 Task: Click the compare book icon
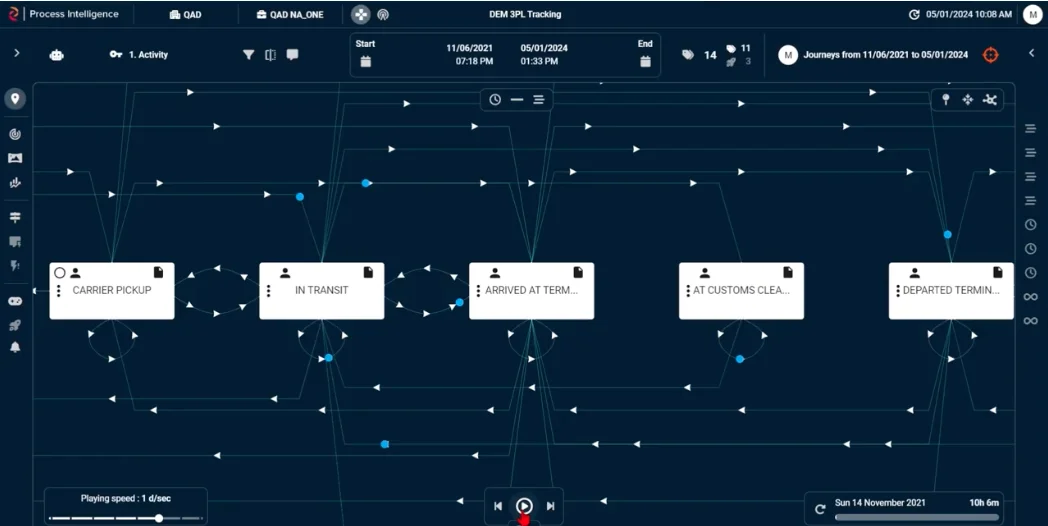pos(270,55)
